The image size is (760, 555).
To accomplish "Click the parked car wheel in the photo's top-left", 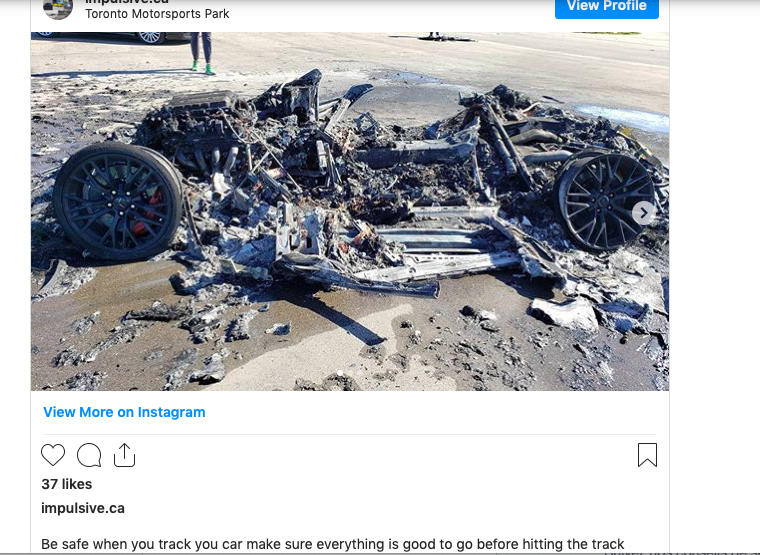I will [152, 37].
